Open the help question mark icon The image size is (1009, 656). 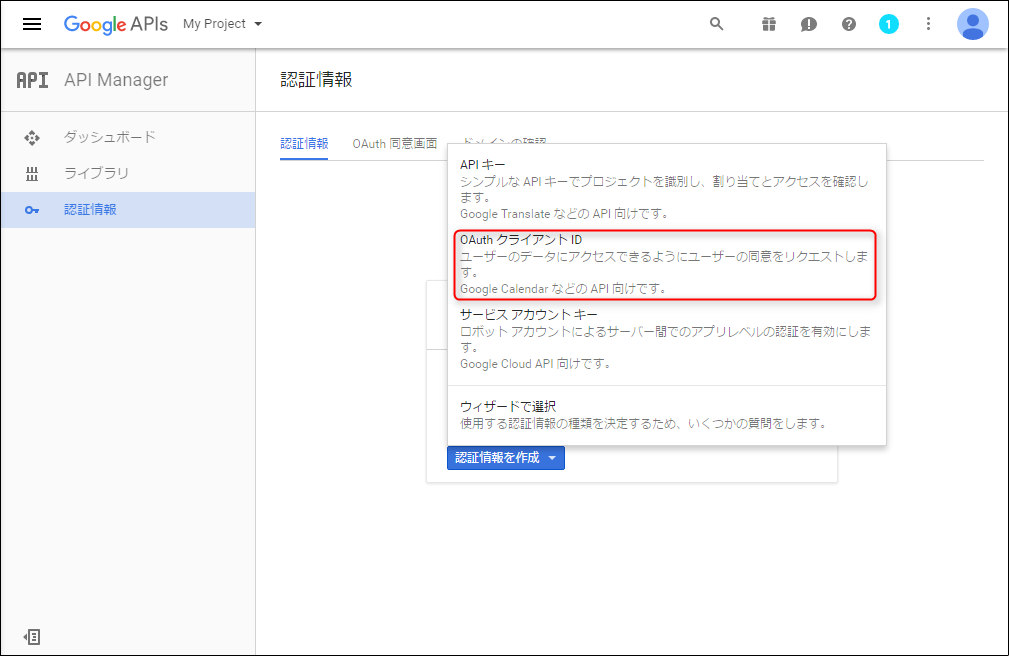(849, 24)
